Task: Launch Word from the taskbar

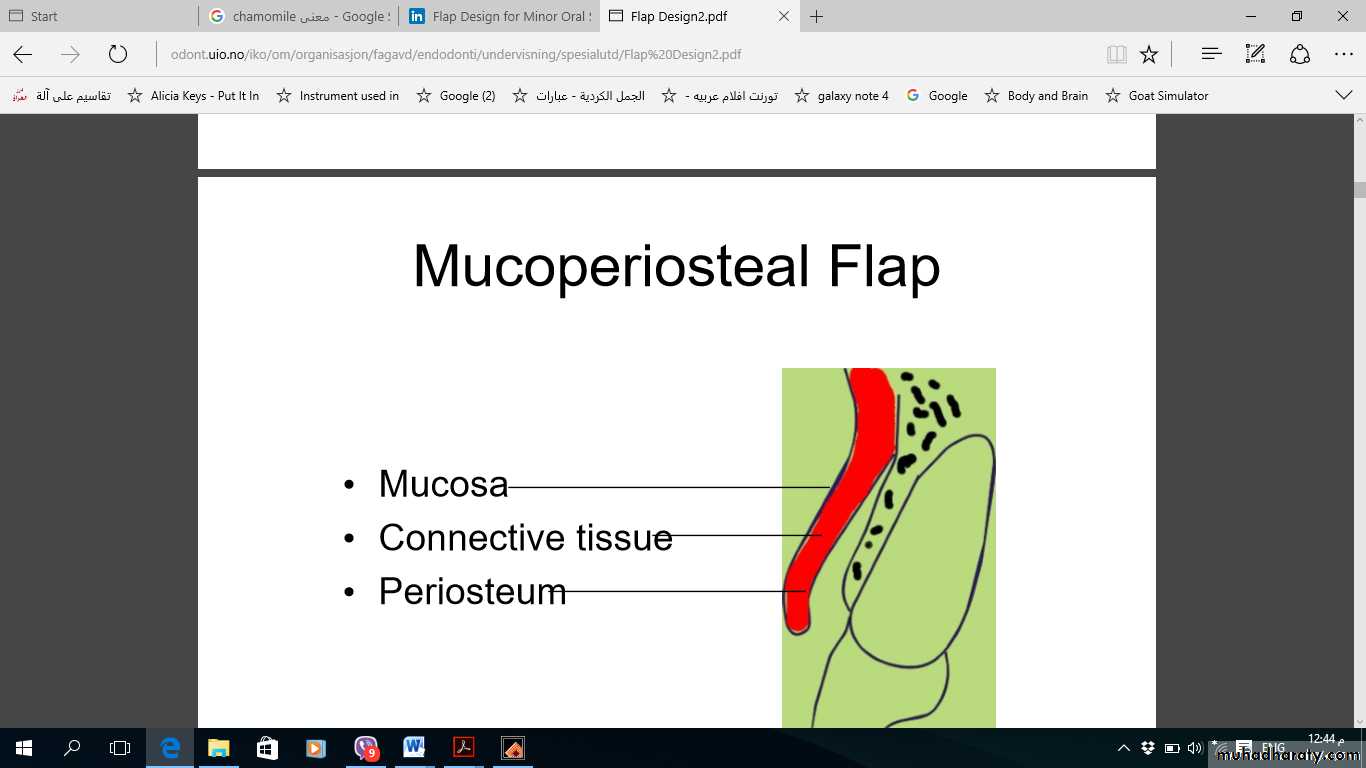Action: 414,747
